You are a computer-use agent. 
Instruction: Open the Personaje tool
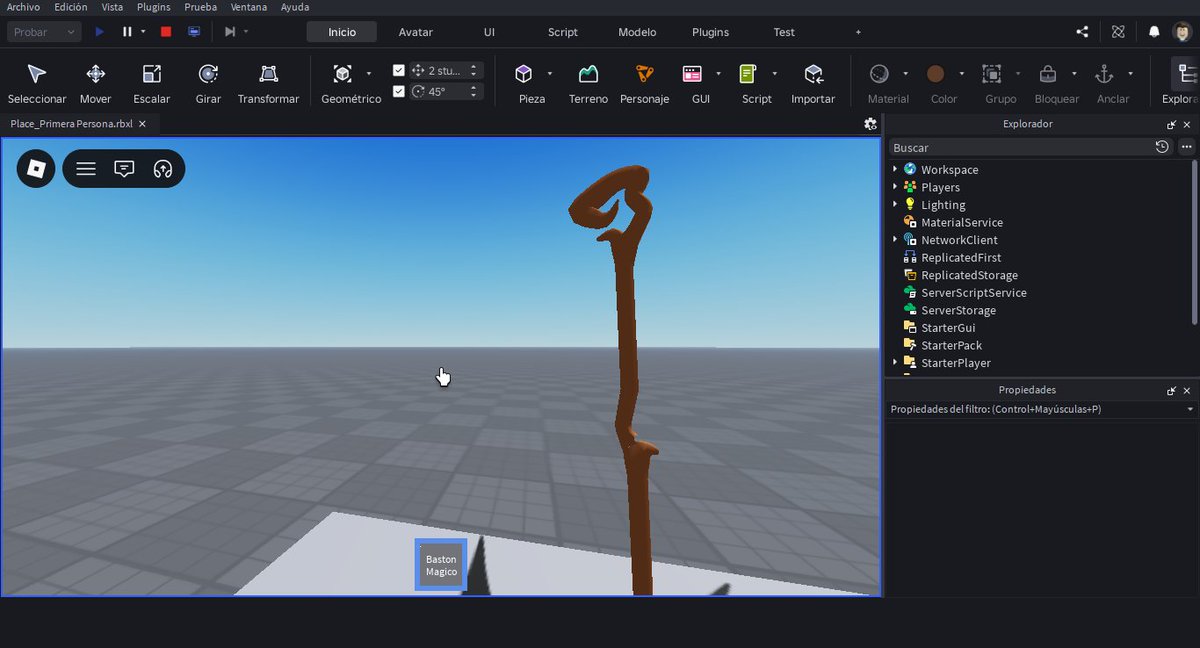(x=644, y=84)
